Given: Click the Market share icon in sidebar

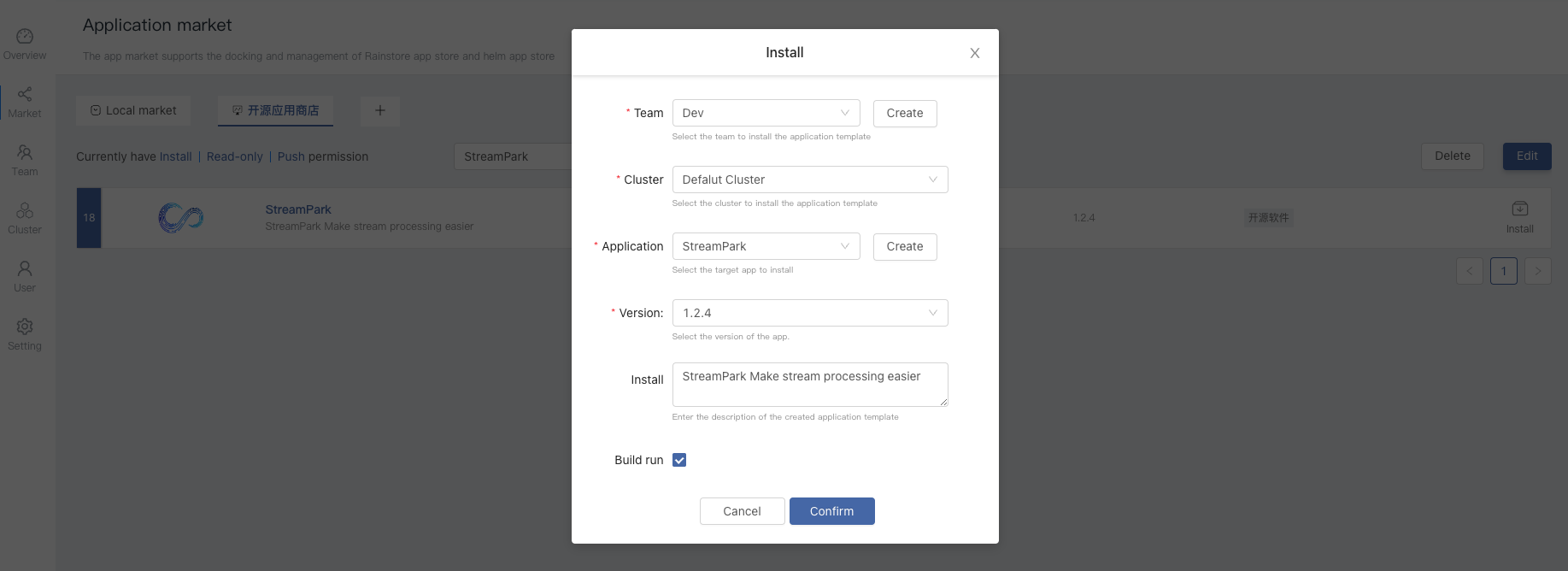Looking at the screenshot, I should click(x=25, y=94).
